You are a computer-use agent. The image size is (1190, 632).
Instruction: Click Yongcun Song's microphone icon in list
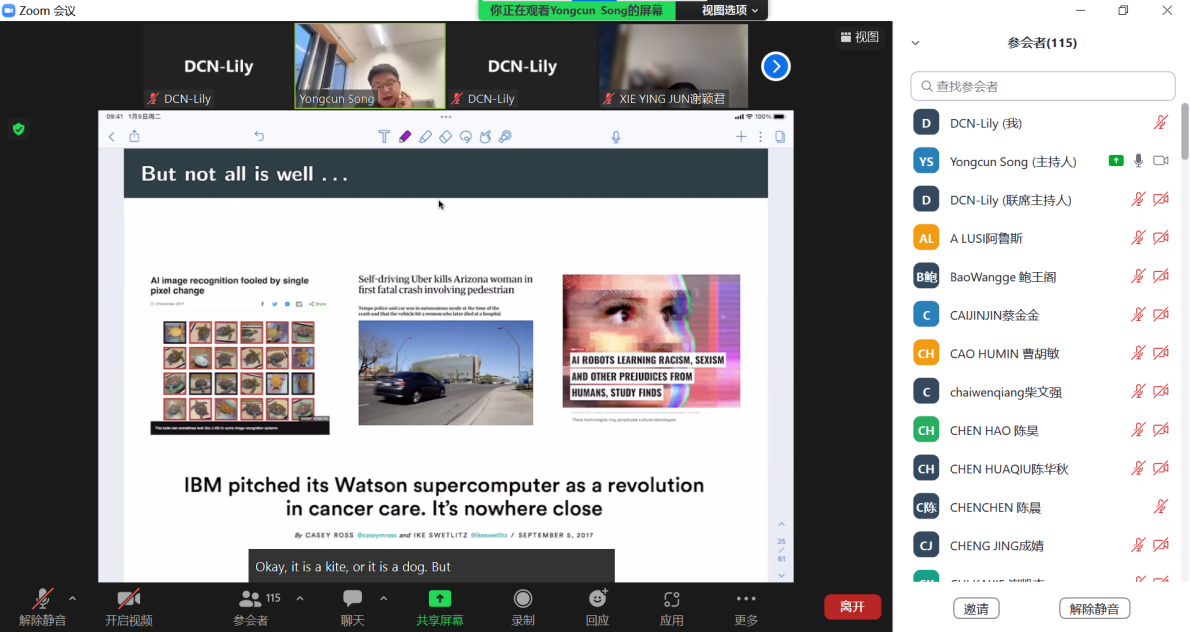click(x=1138, y=161)
